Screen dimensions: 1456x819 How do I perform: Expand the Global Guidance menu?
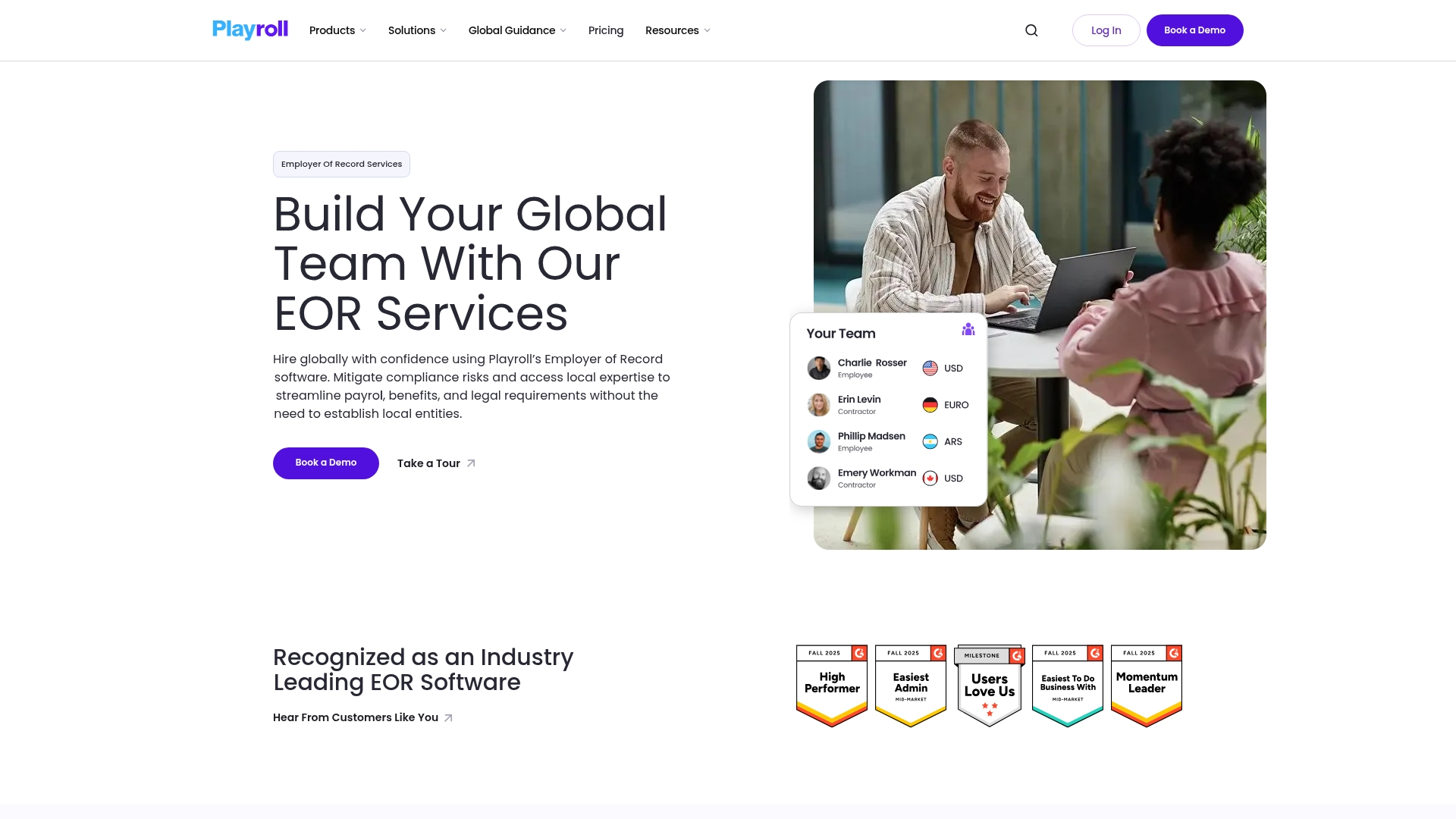(x=518, y=30)
